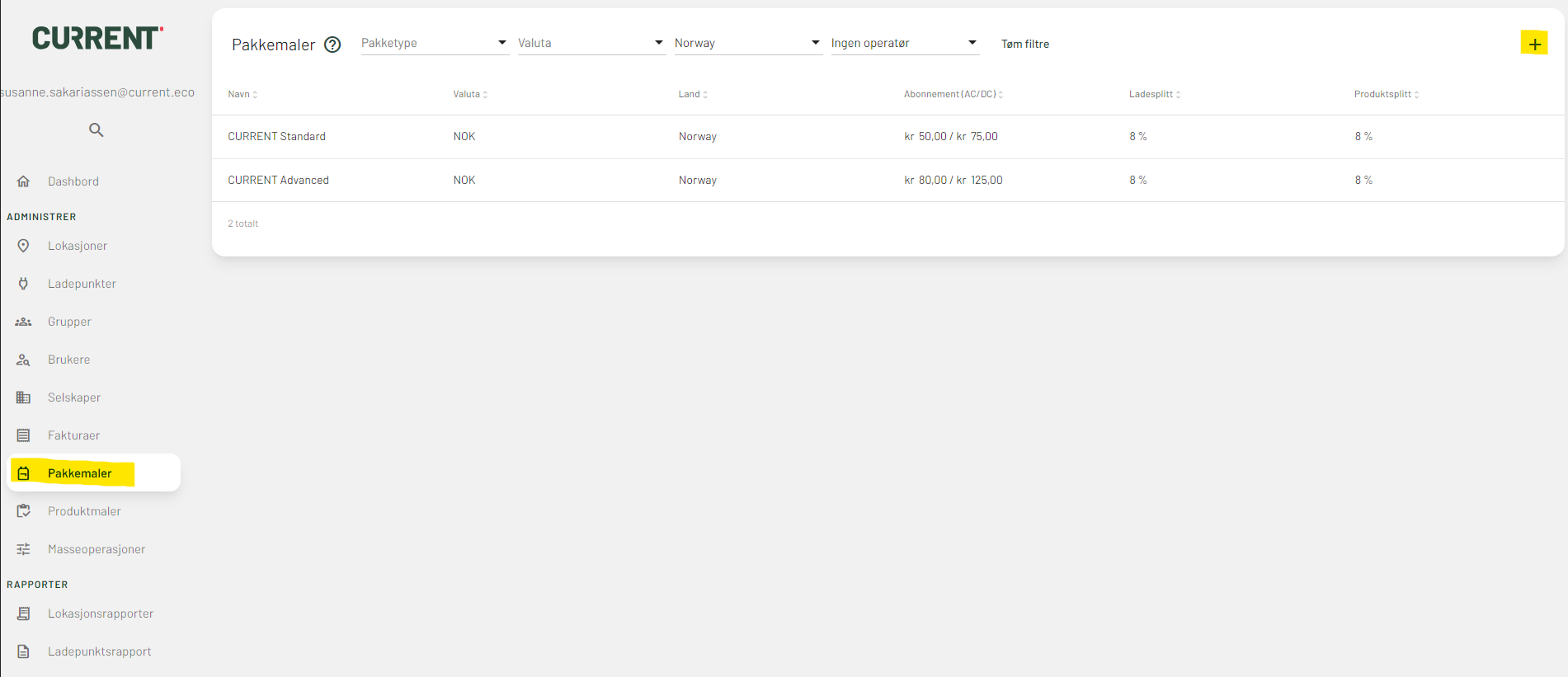
Task: Click price kr 50,00 / kr 75,00
Action: (x=951, y=137)
